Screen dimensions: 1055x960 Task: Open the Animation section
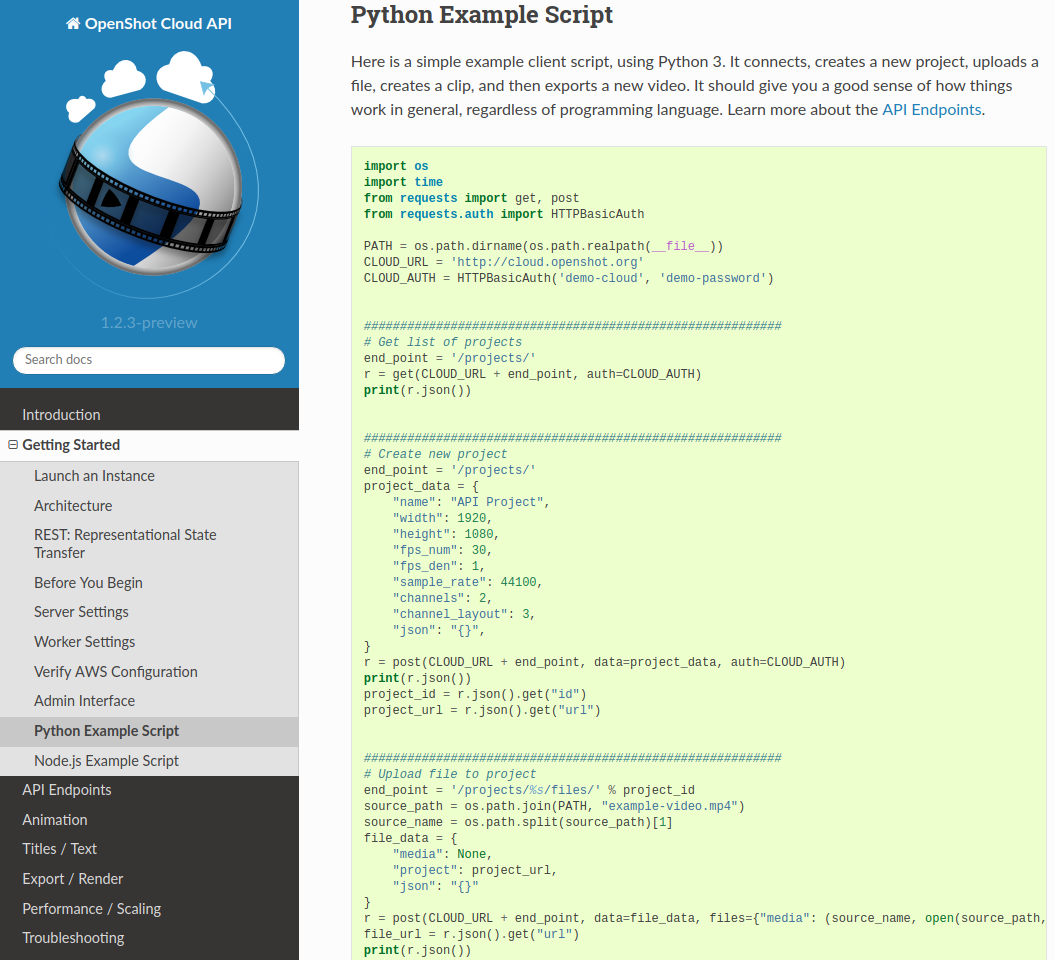[x=55, y=819]
